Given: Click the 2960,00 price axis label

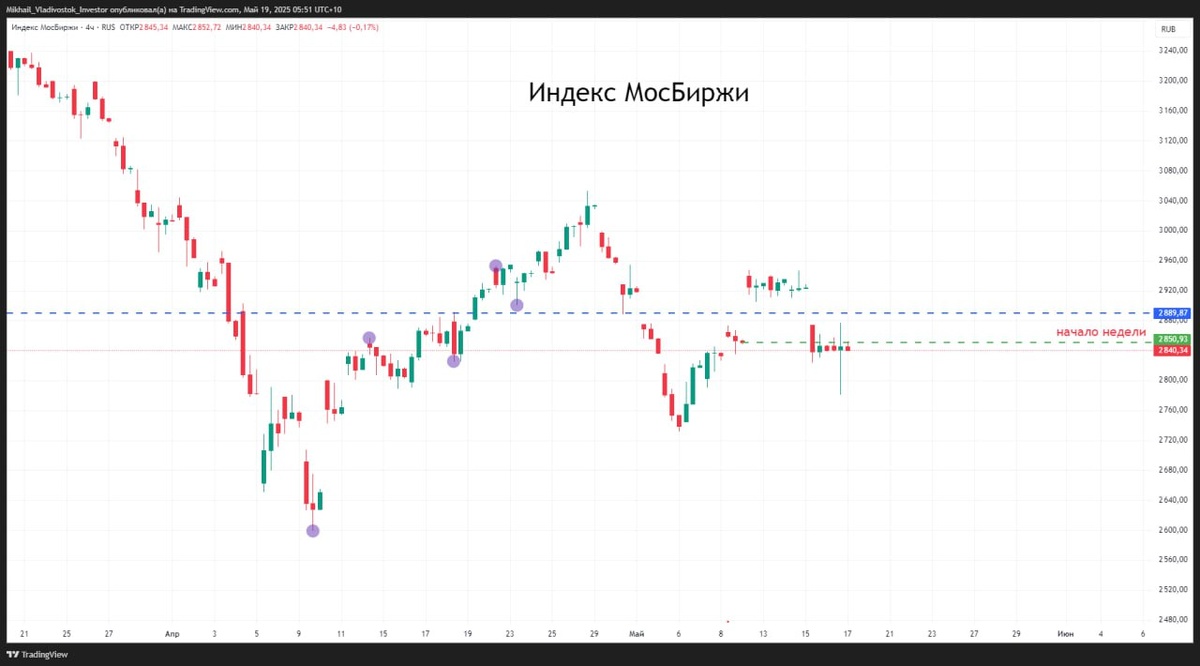Looking at the screenshot, I should click(1171, 260).
